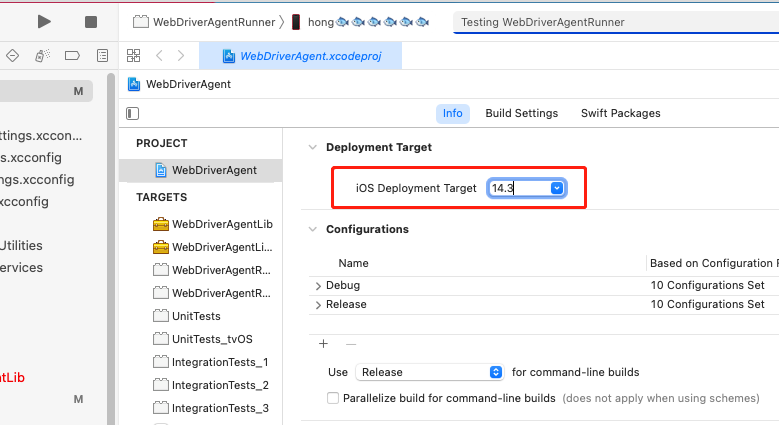Open the Release command-line builds popup
The width and height of the screenshot is (779, 425).
430,372
